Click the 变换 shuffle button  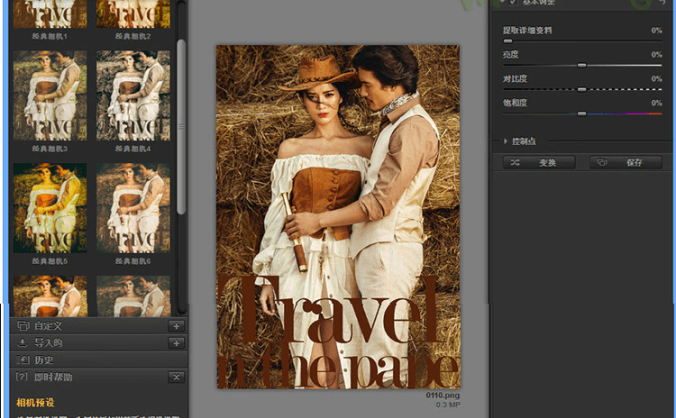[540, 162]
